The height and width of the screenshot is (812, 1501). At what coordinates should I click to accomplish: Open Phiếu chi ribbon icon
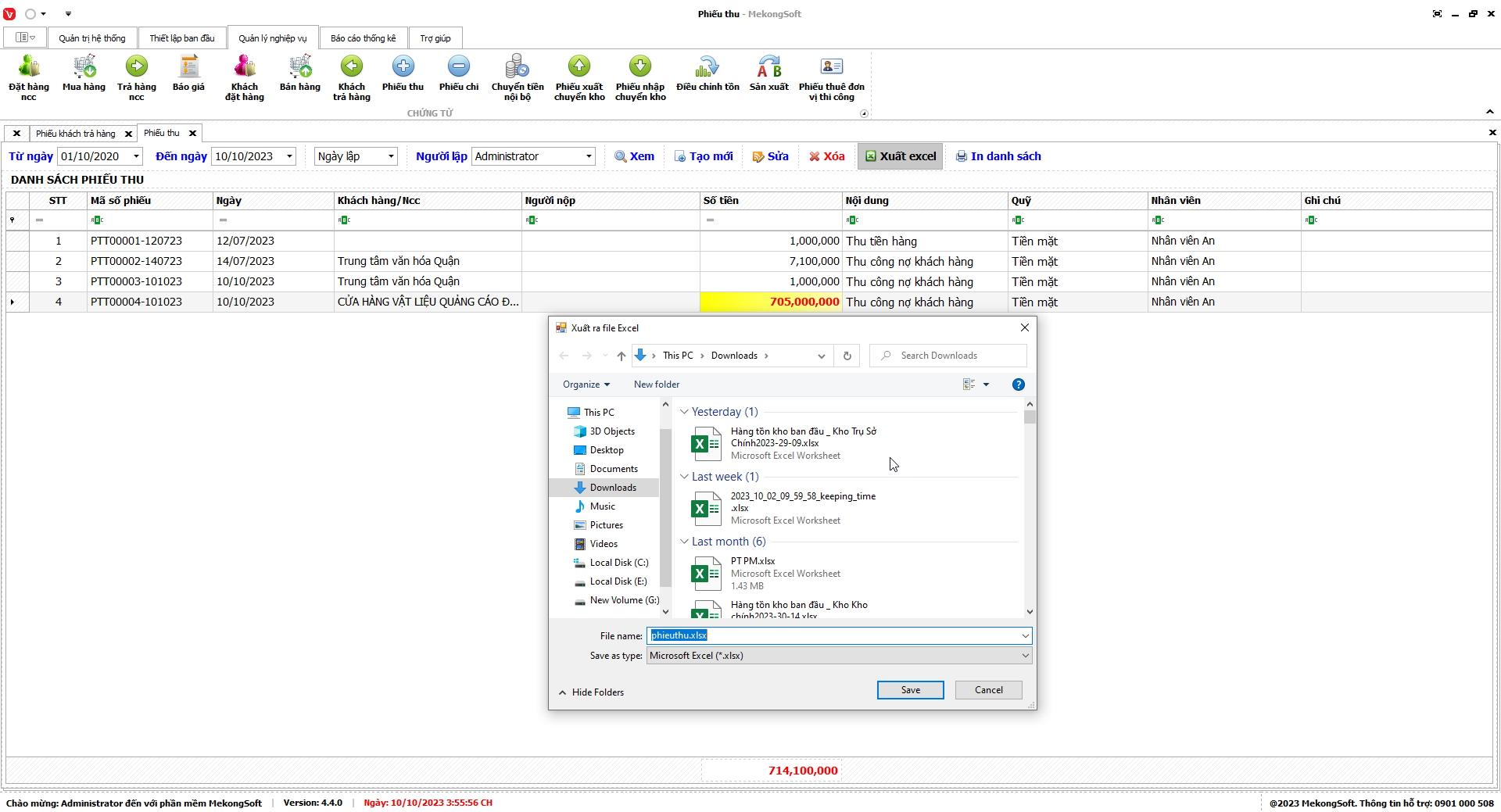(x=459, y=73)
